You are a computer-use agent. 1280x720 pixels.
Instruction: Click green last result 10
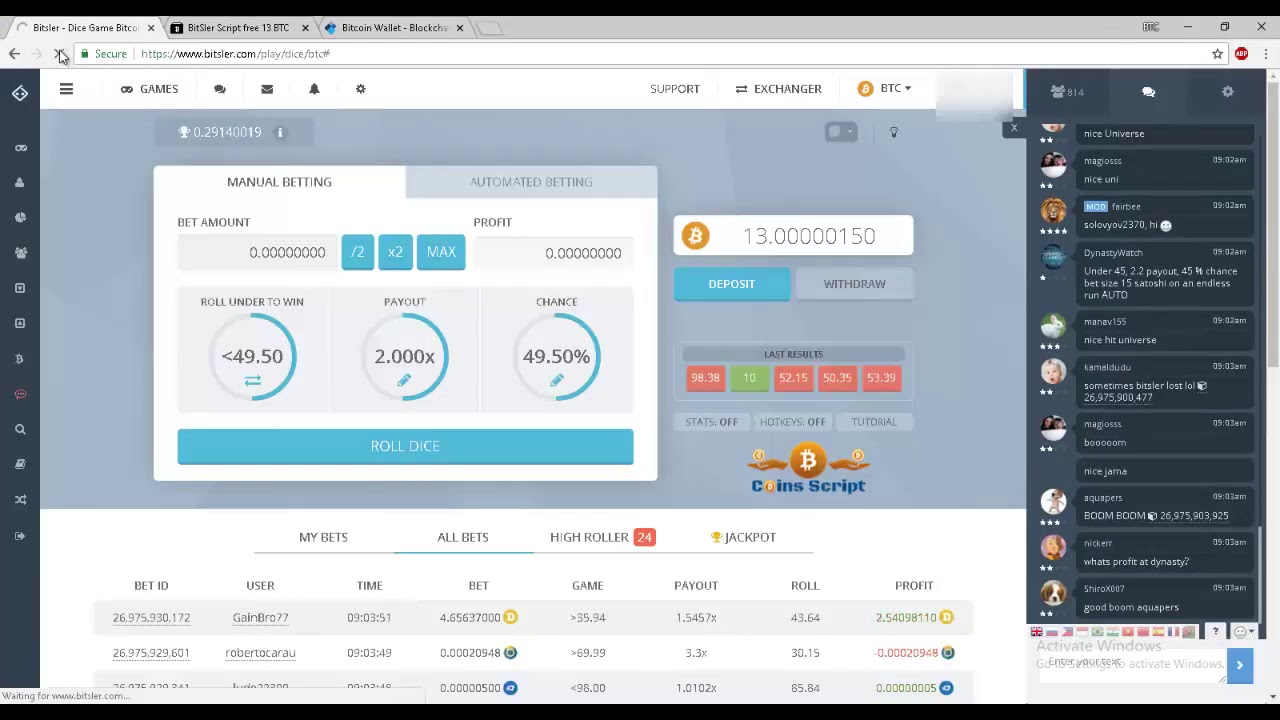(x=749, y=378)
